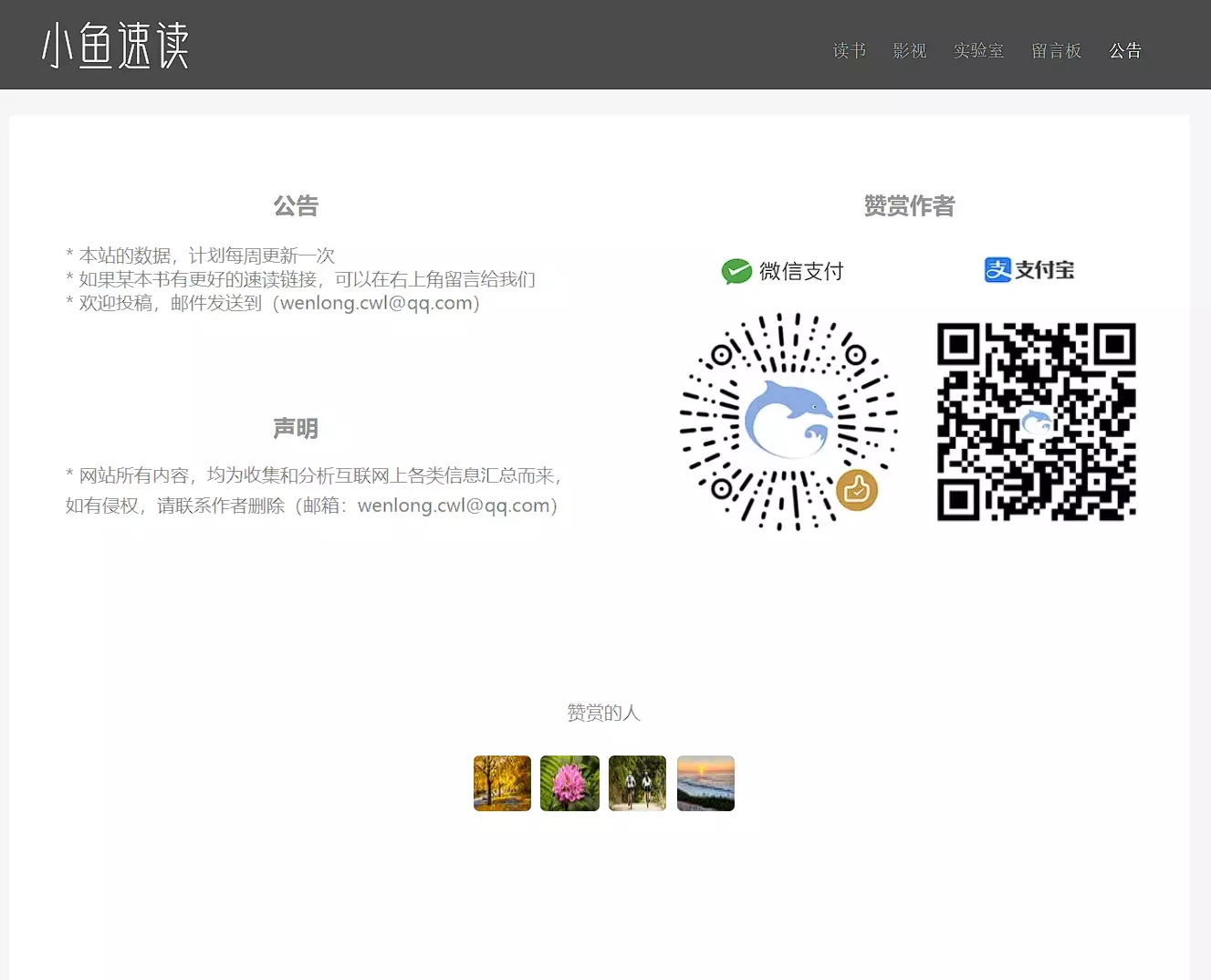Select the autumn trees supporter avatar
The image size is (1211, 980).
click(502, 783)
